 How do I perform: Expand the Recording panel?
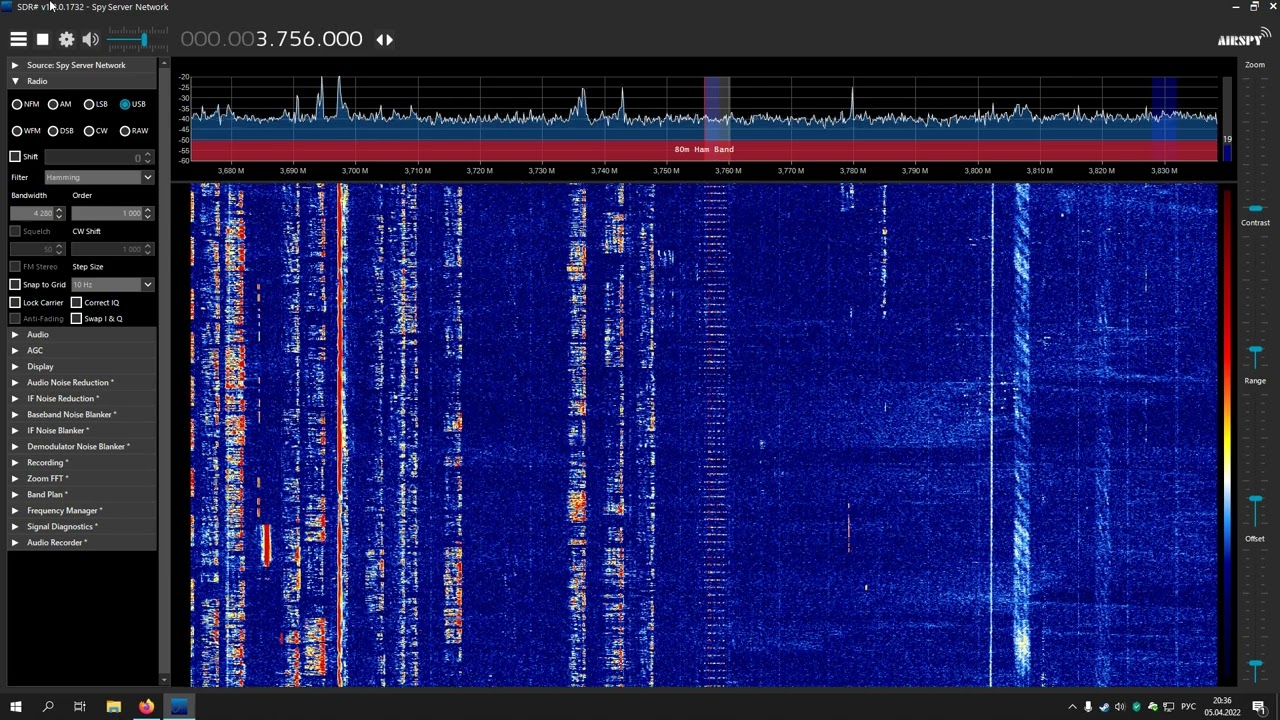click(82, 462)
